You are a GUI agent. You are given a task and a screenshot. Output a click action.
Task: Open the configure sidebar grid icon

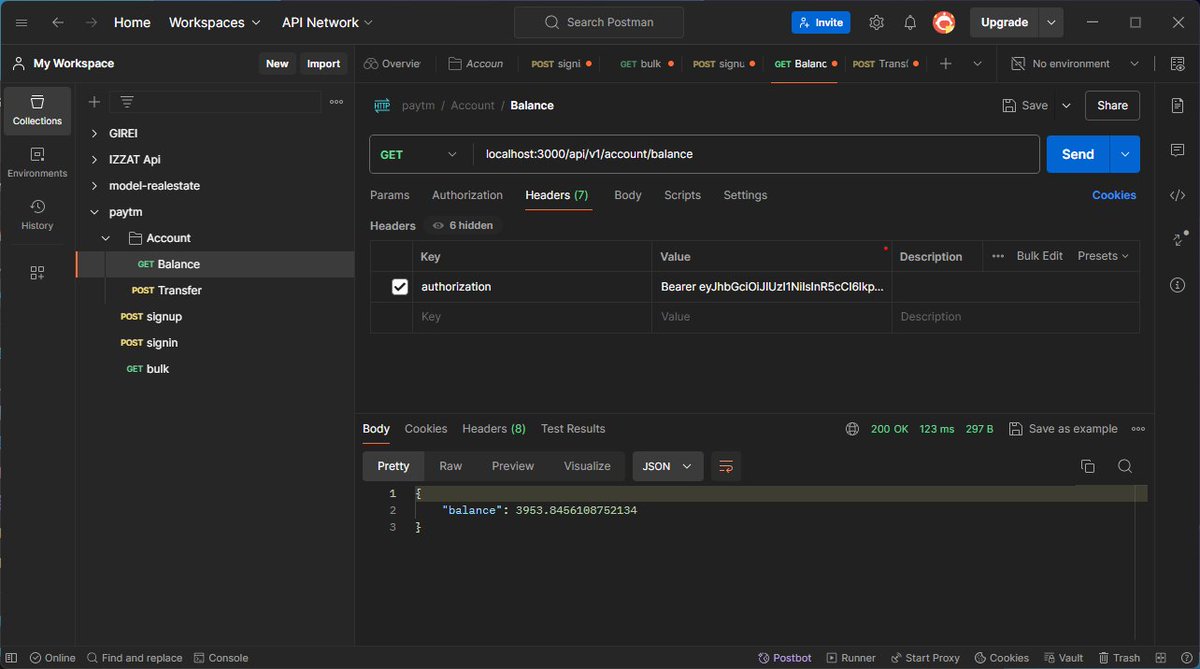point(37,273)
